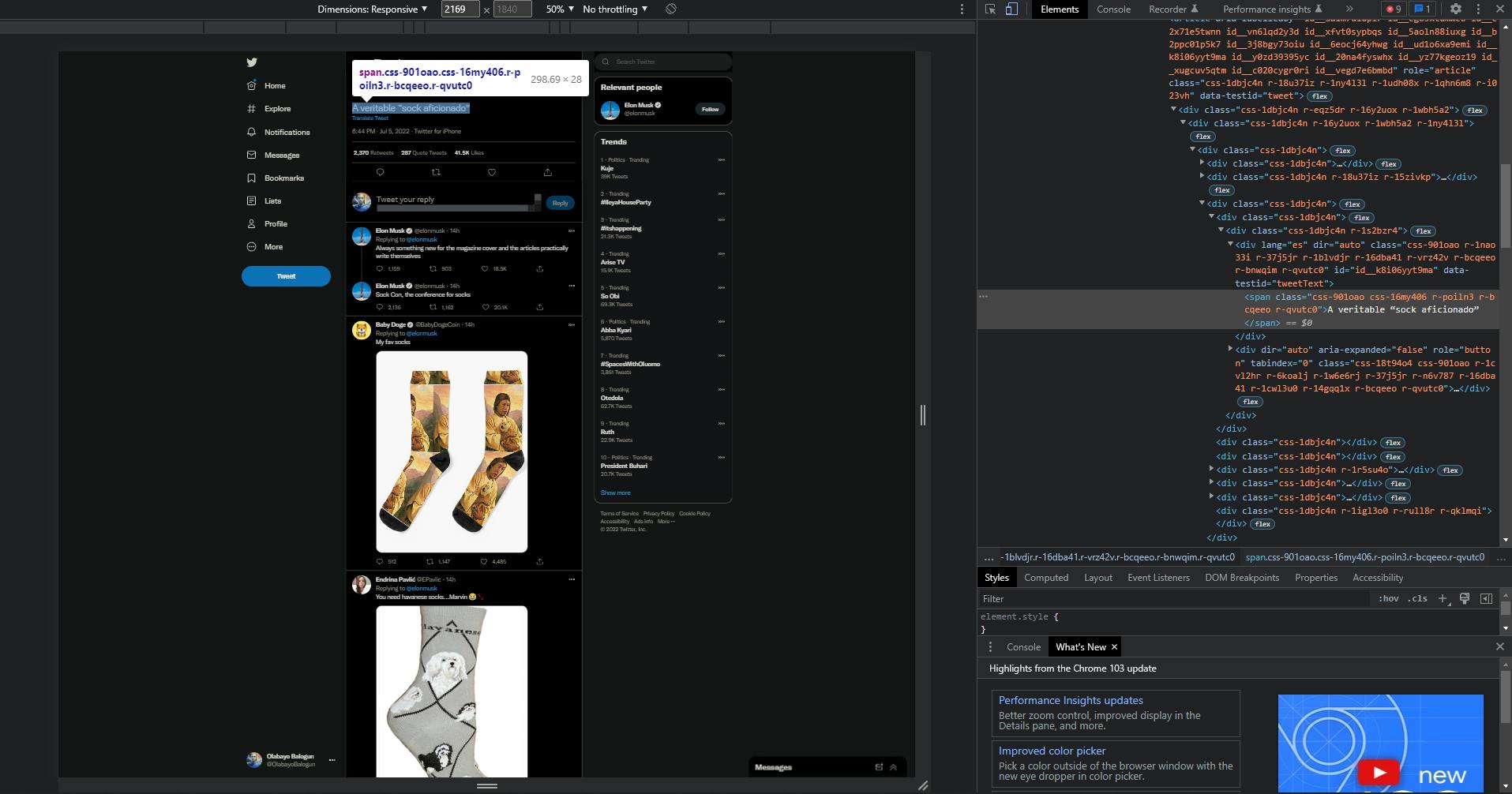The image size is (1512, 794).
Task: Toggle the computed styles sidebar icon
Action: point(1486,599)
